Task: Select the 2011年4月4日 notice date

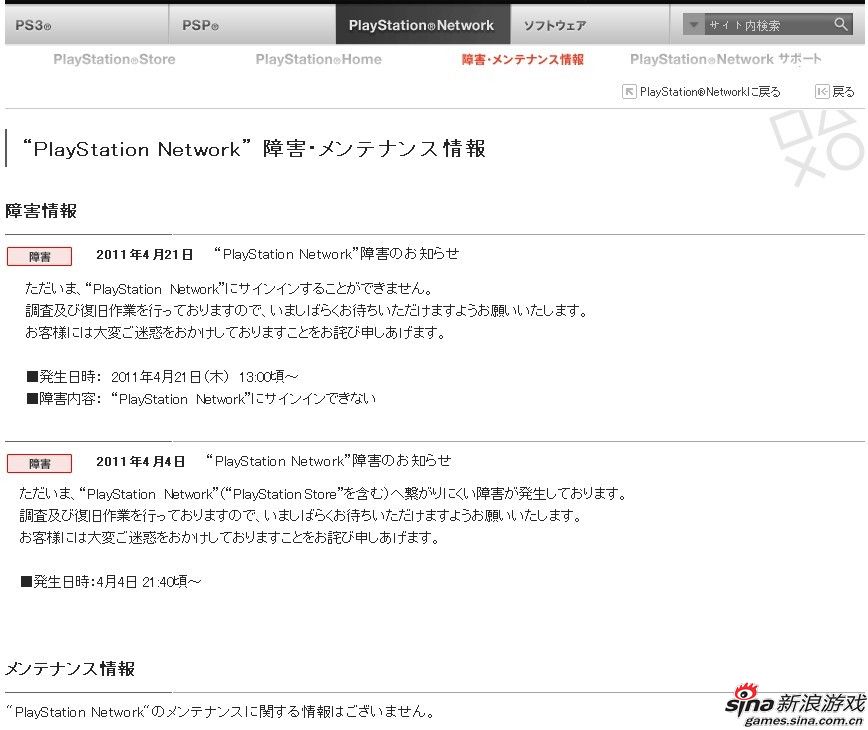Action: [141, 462]
